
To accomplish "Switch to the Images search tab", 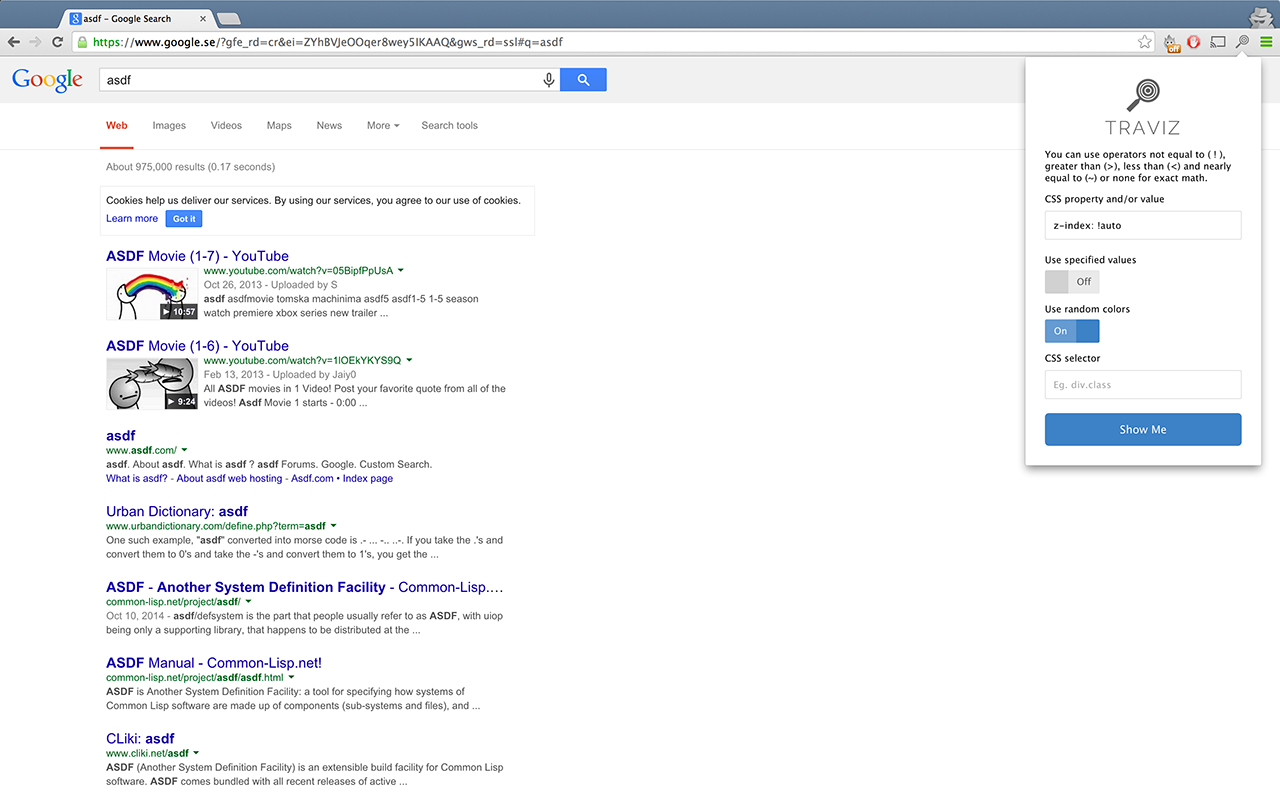I will pos(168,125).
